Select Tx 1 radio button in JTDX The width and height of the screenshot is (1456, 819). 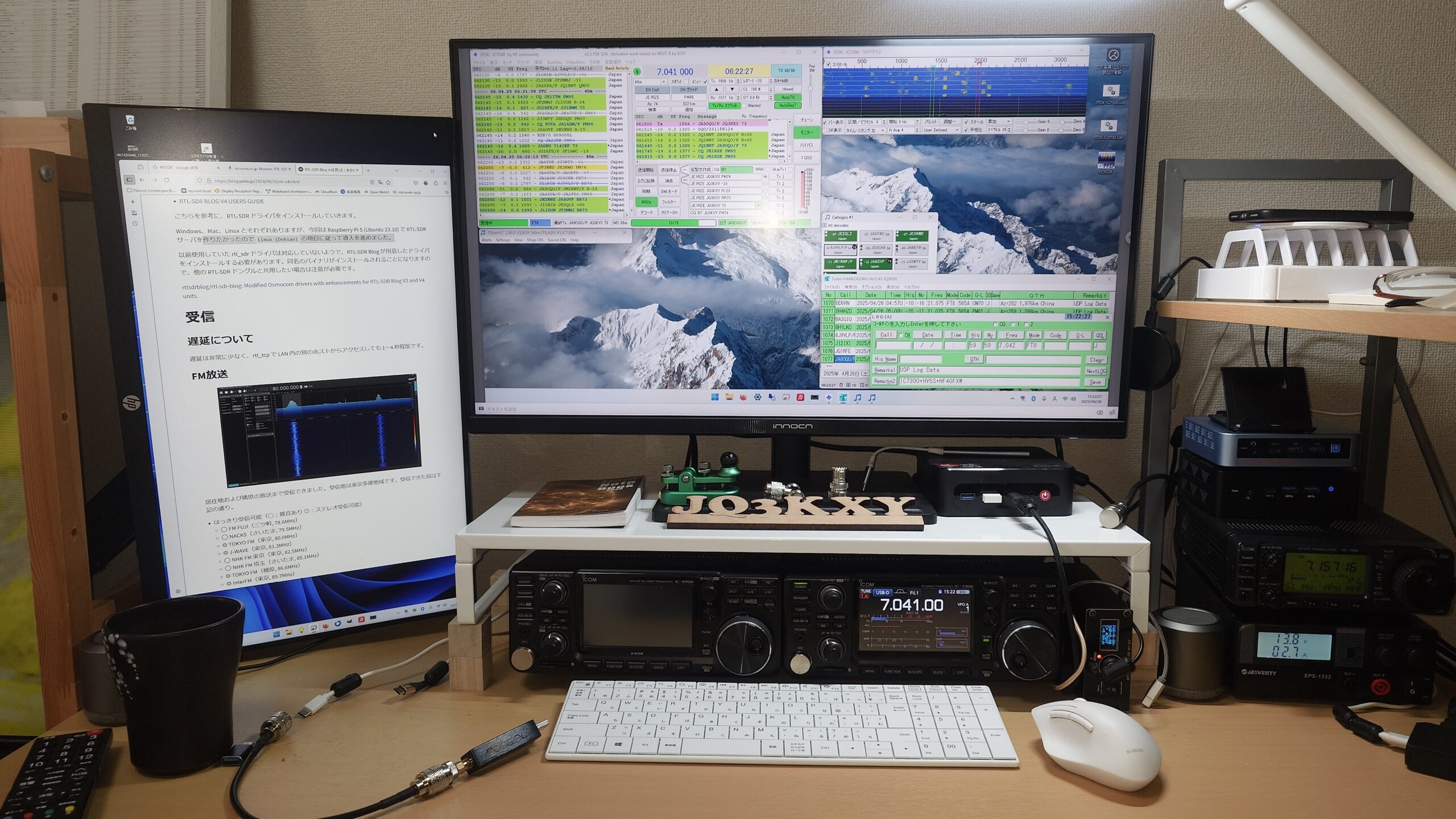pos(765,177)
